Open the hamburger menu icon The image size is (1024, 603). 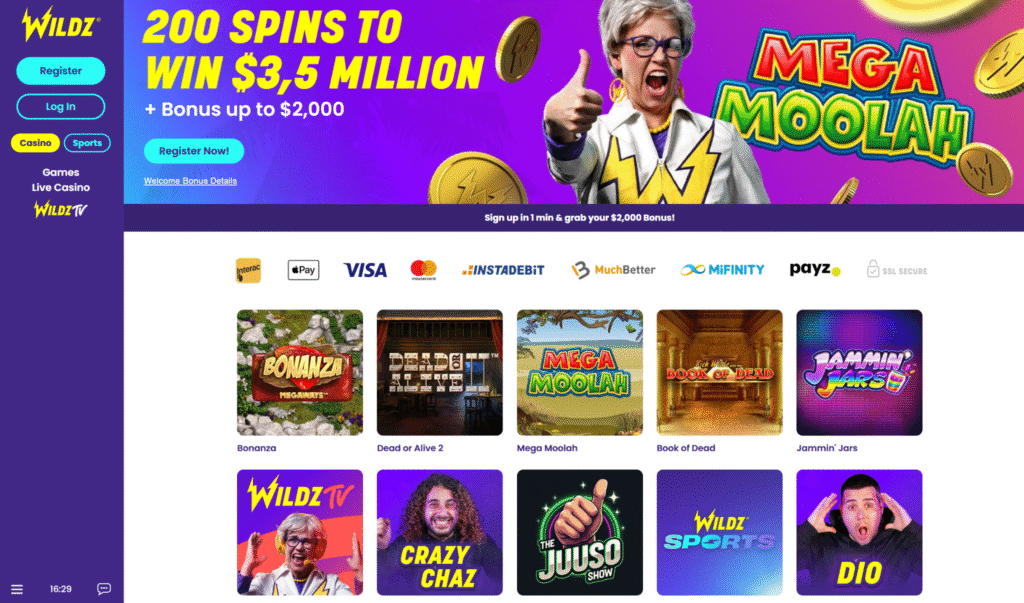point(17,589)
